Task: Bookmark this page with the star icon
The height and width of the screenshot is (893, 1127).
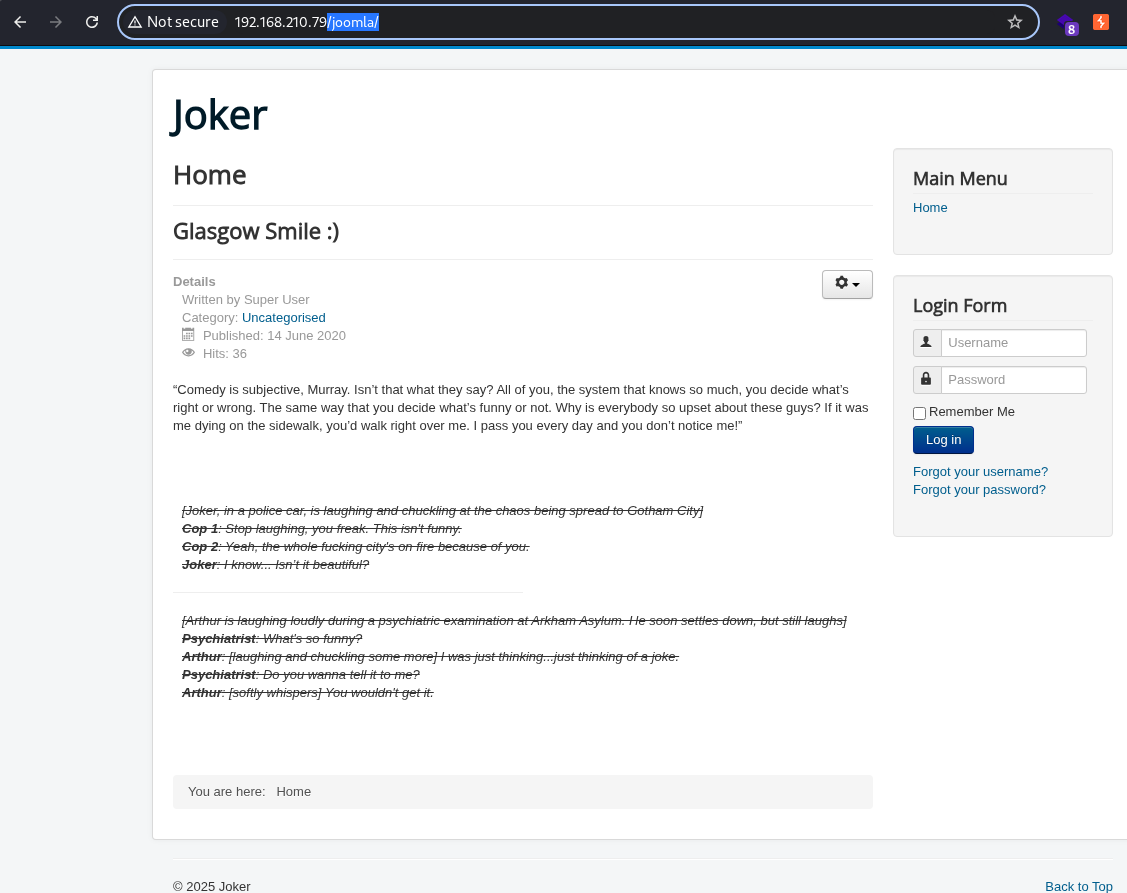Action: (1014, 22)
